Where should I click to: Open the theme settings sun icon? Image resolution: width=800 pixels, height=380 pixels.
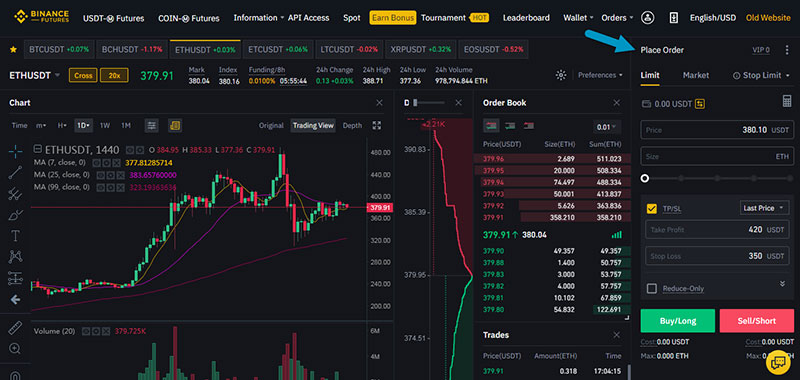[x=561, y=75]
